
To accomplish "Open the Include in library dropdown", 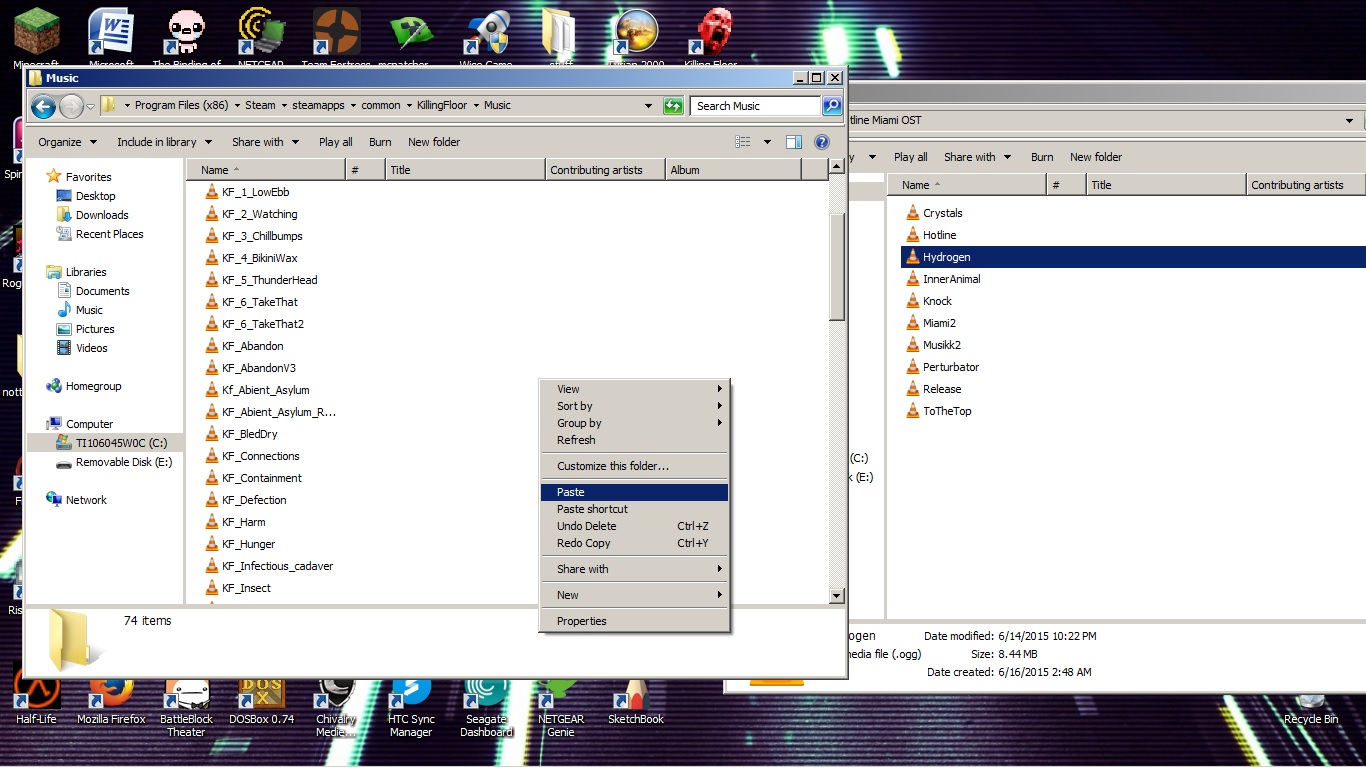I will pyautogui.click(x=164, y=142).
